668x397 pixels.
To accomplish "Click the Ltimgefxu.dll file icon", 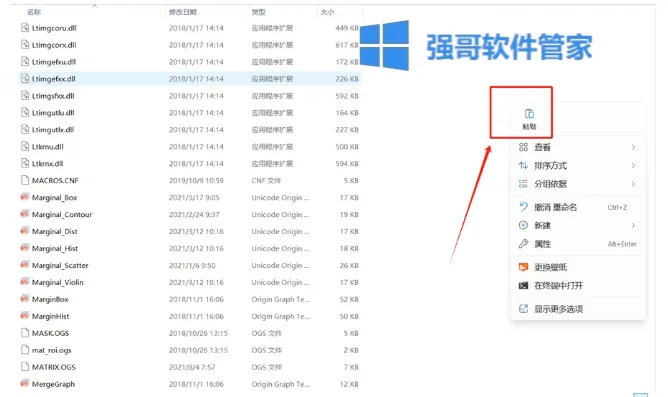I will 25,62.
